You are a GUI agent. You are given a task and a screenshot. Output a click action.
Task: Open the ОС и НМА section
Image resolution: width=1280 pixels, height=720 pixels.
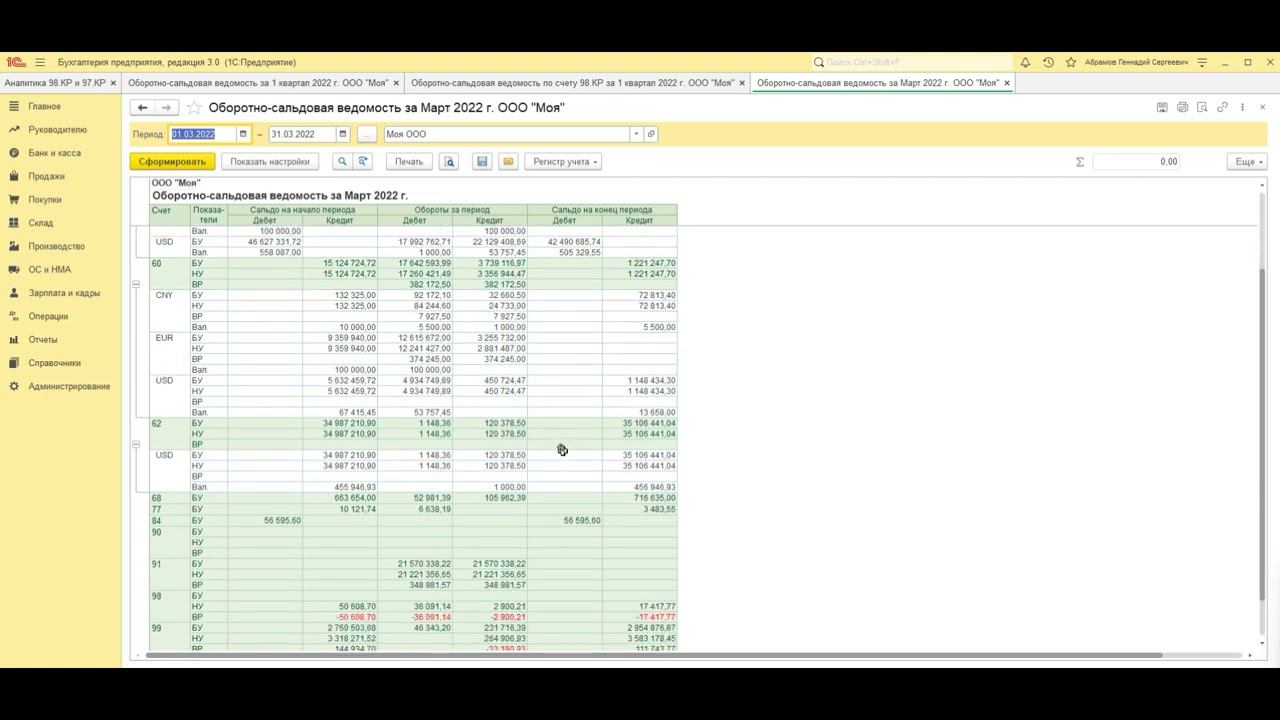point(49,270)
